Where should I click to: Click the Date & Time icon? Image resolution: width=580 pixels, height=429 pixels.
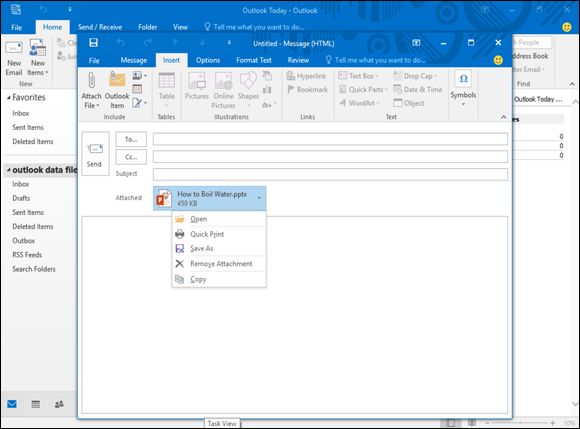point(397,89)
